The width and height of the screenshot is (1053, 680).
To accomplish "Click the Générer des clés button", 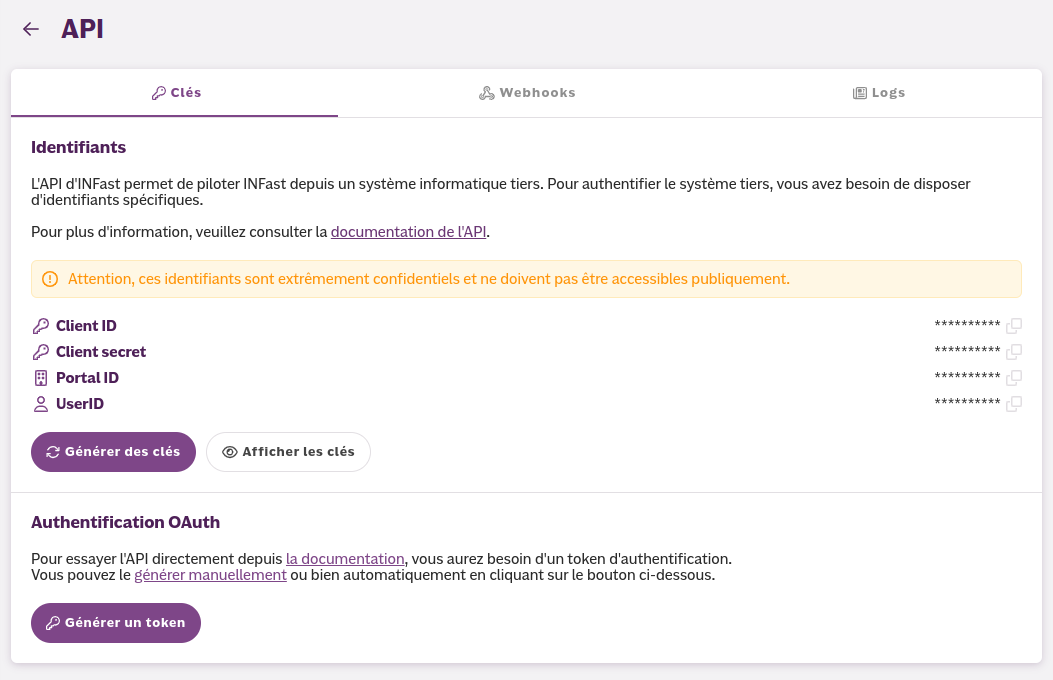I will pyautogui.click(x=113, y=452).
